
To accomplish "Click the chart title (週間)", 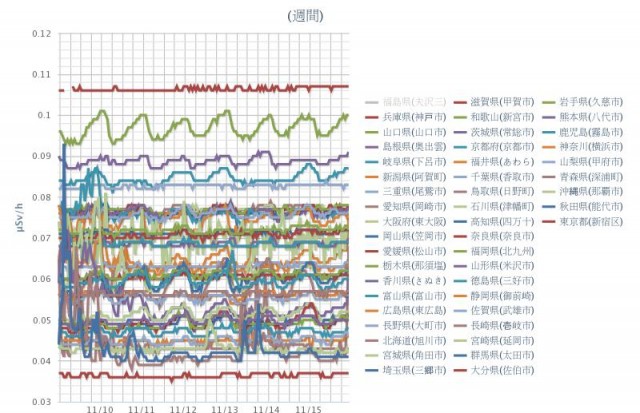I will click(x=305, y=16).
